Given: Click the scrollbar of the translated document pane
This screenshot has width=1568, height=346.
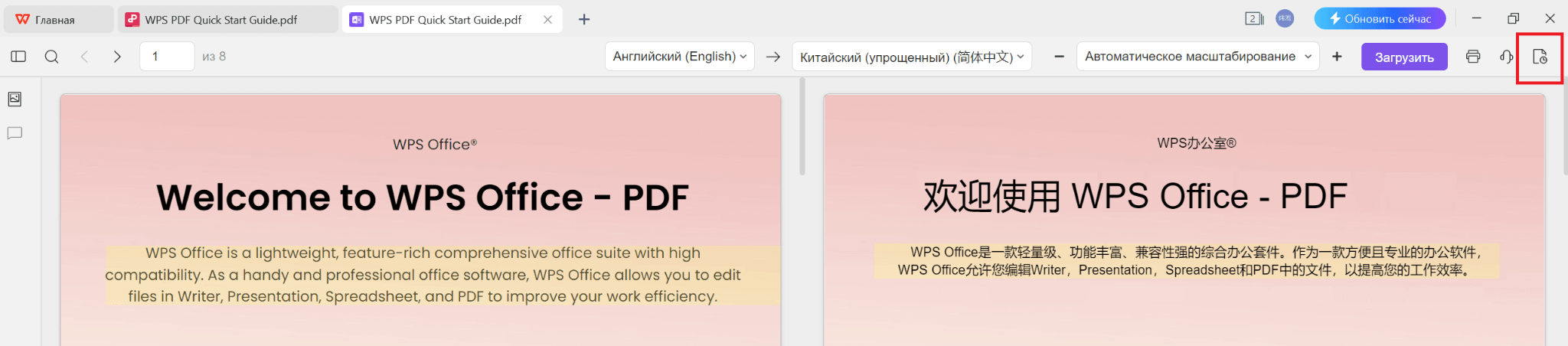Looking at the screenshot, I should click(x=1565, y=126).
